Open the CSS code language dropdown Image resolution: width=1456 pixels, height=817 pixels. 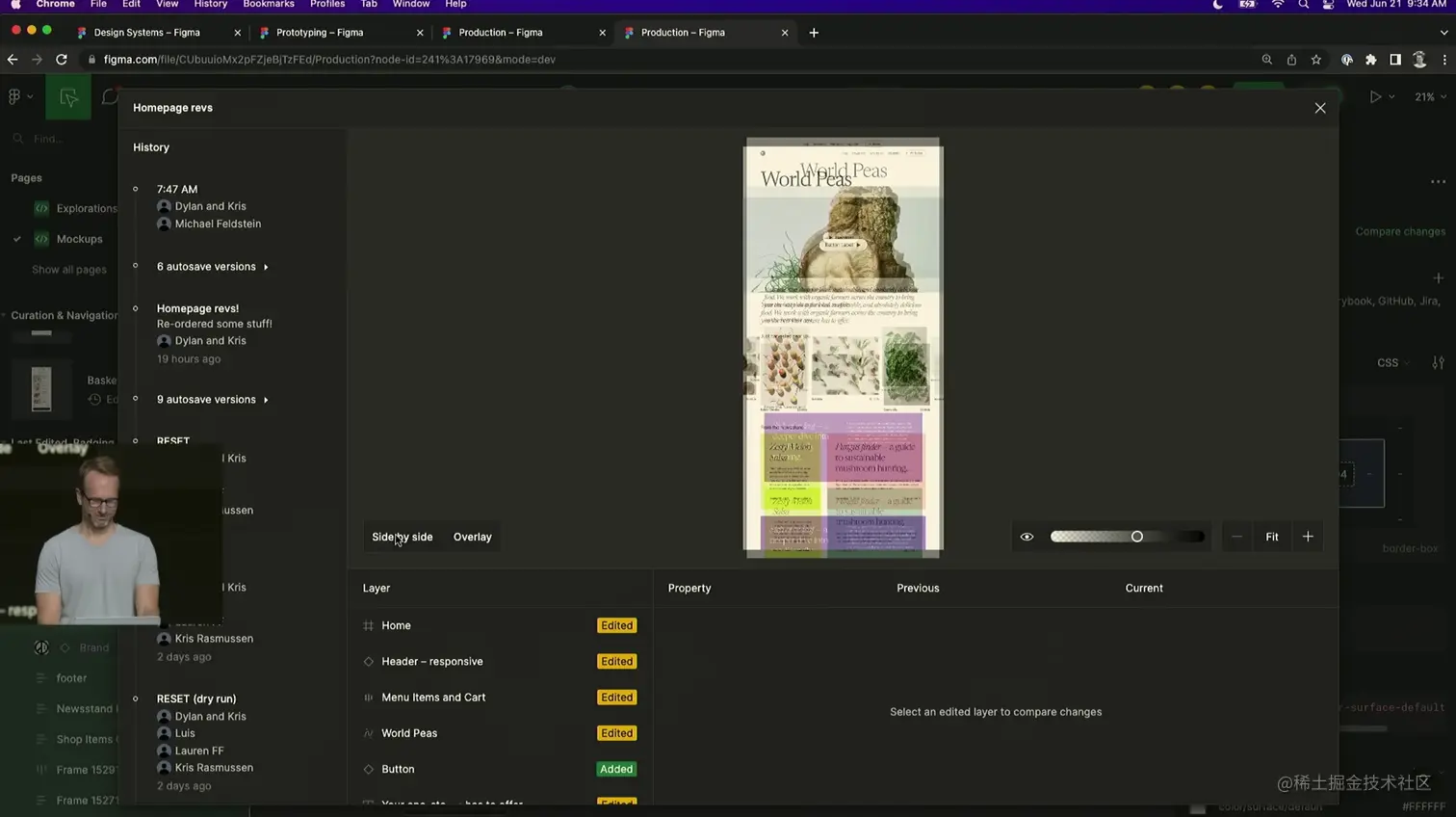pos(1392,363)
